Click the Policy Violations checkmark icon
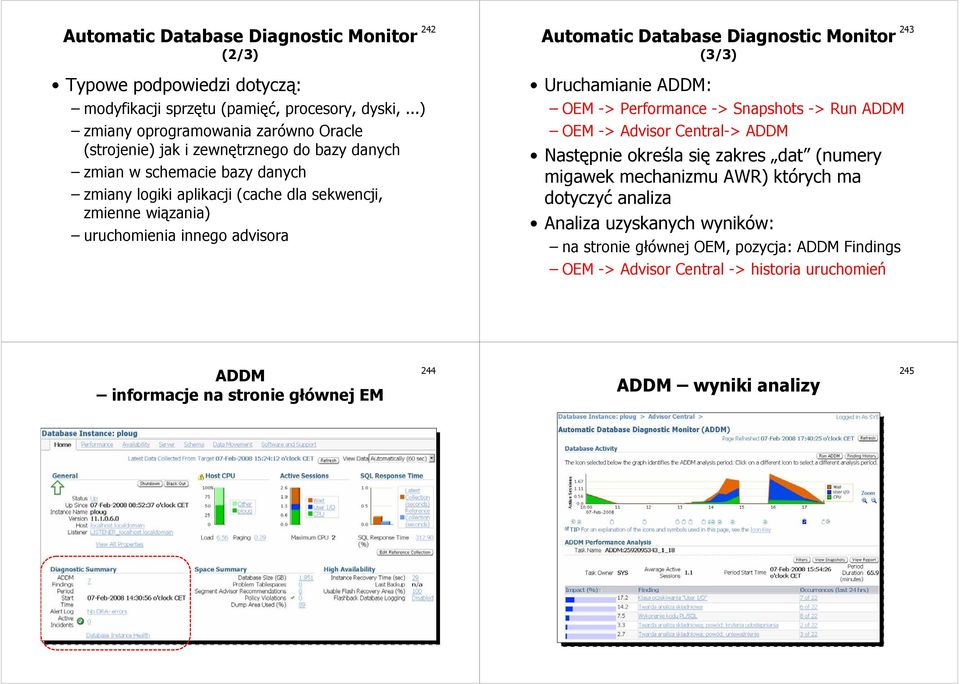 pyautogui.click(x=293, y=598)
